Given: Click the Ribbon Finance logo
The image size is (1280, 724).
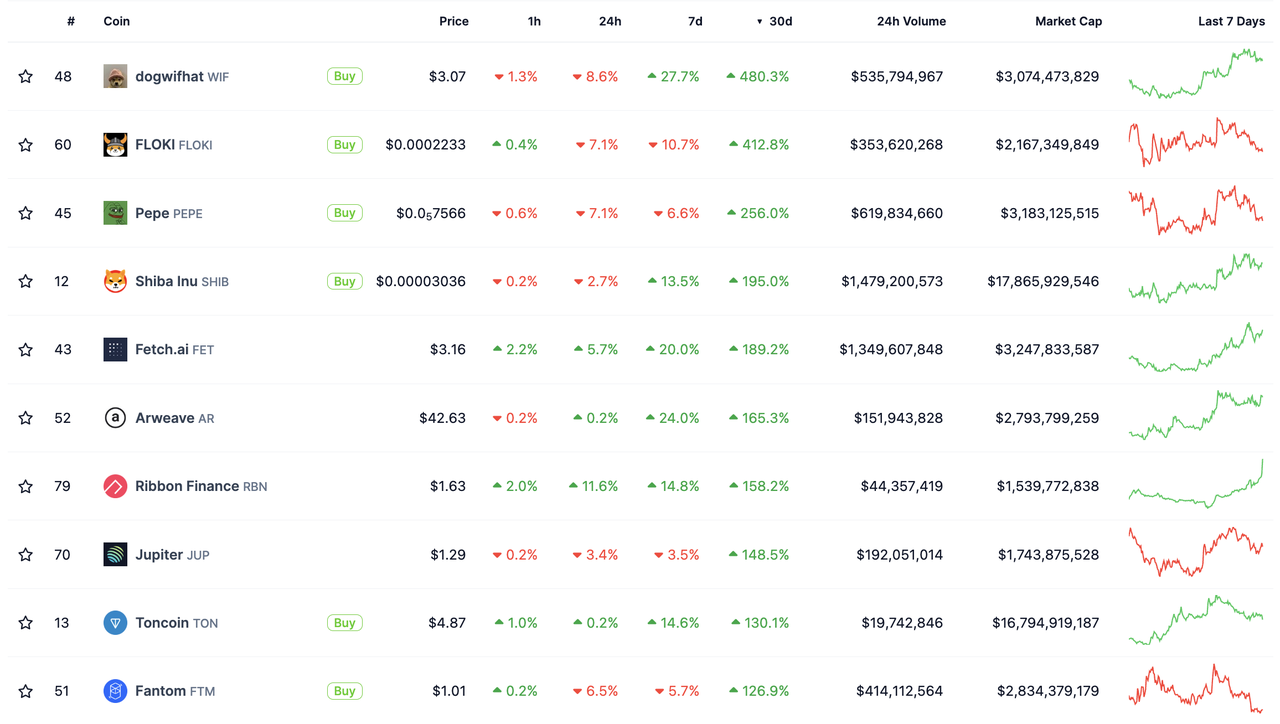Looking at the screenshot, I should click(115, 486).
